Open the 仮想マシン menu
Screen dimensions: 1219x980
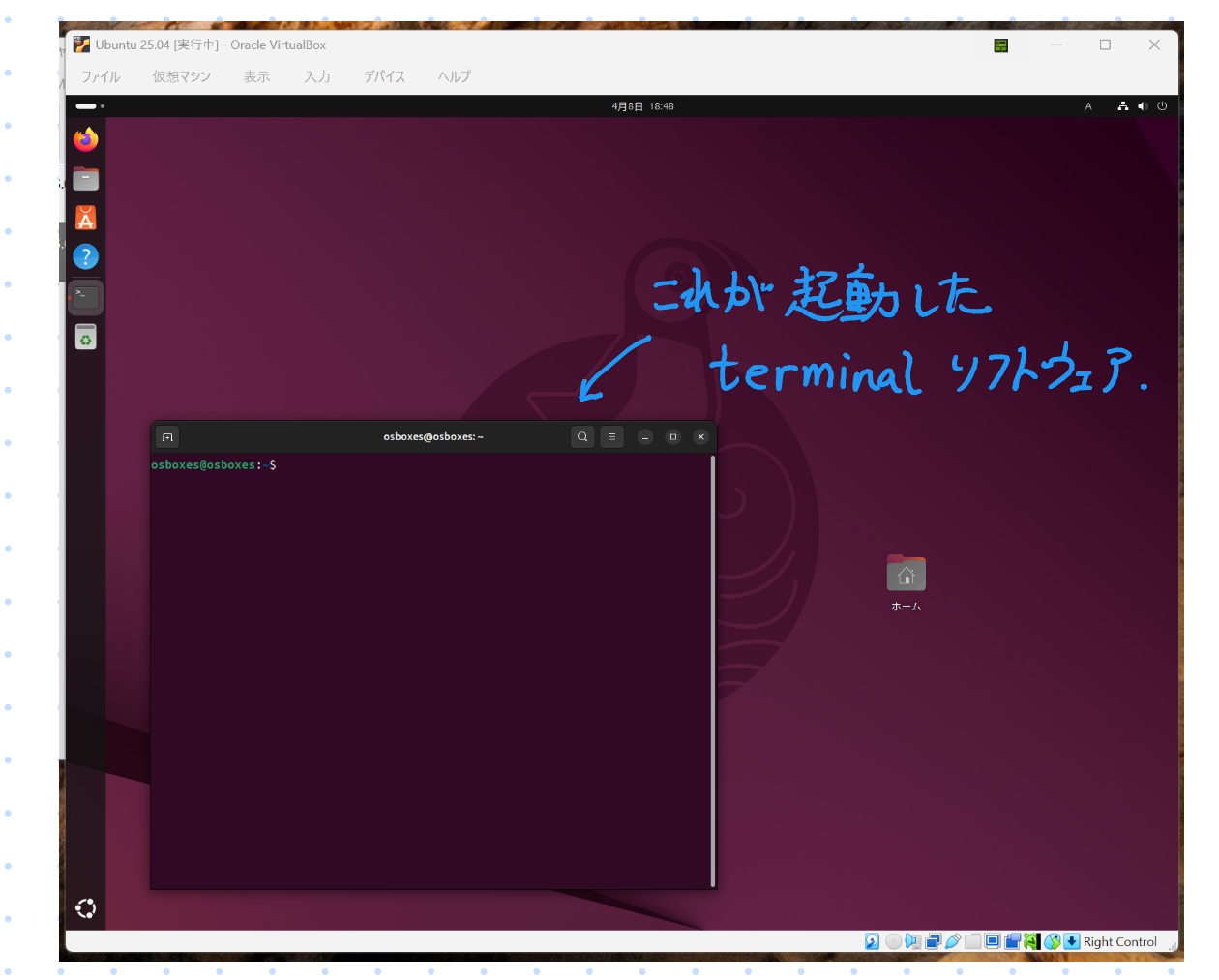pos(181,76)
